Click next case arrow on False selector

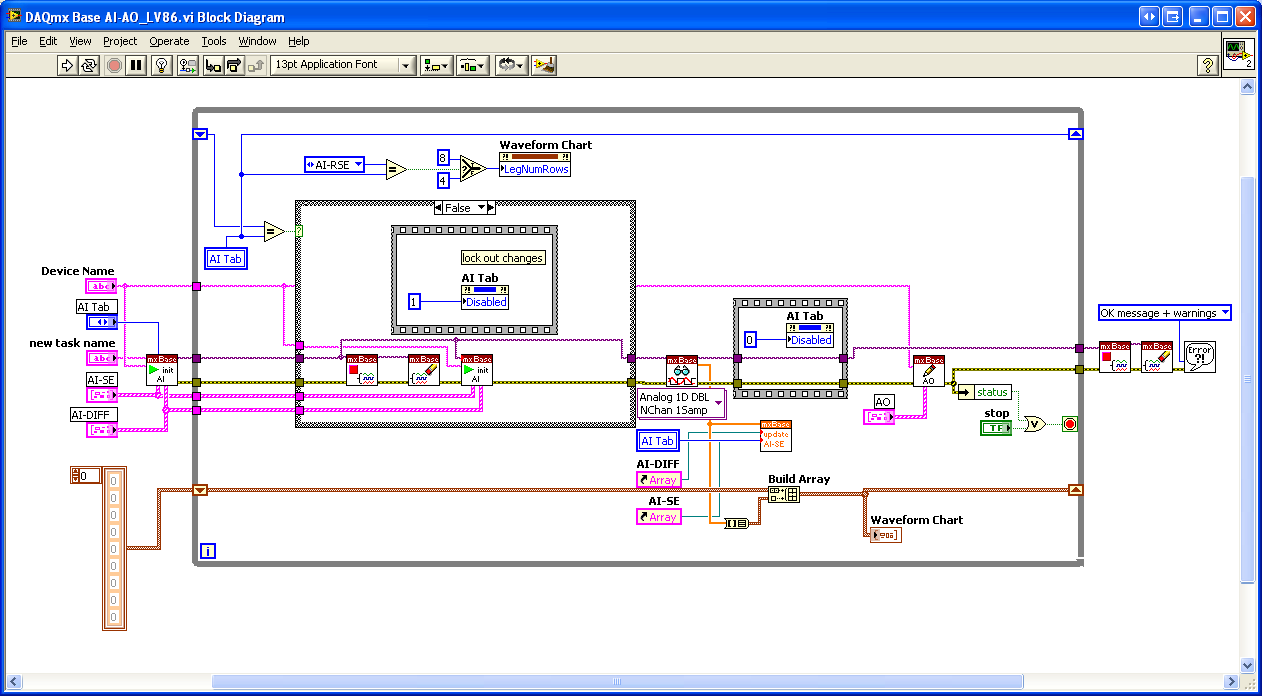[489, 208]
